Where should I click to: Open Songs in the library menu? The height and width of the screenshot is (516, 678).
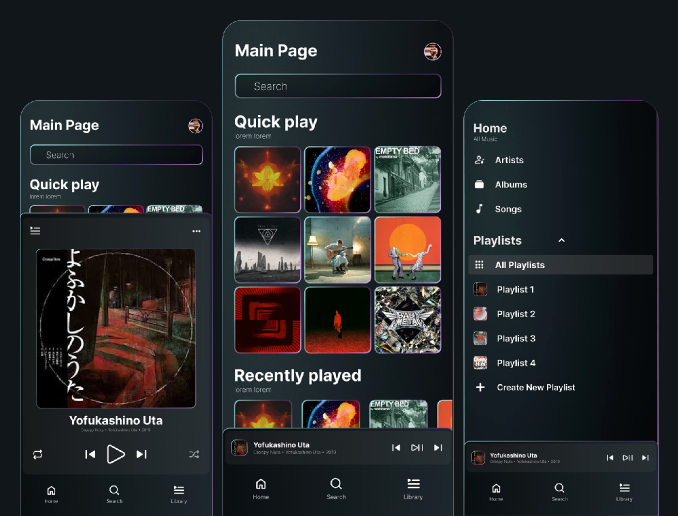coord(498,209)
